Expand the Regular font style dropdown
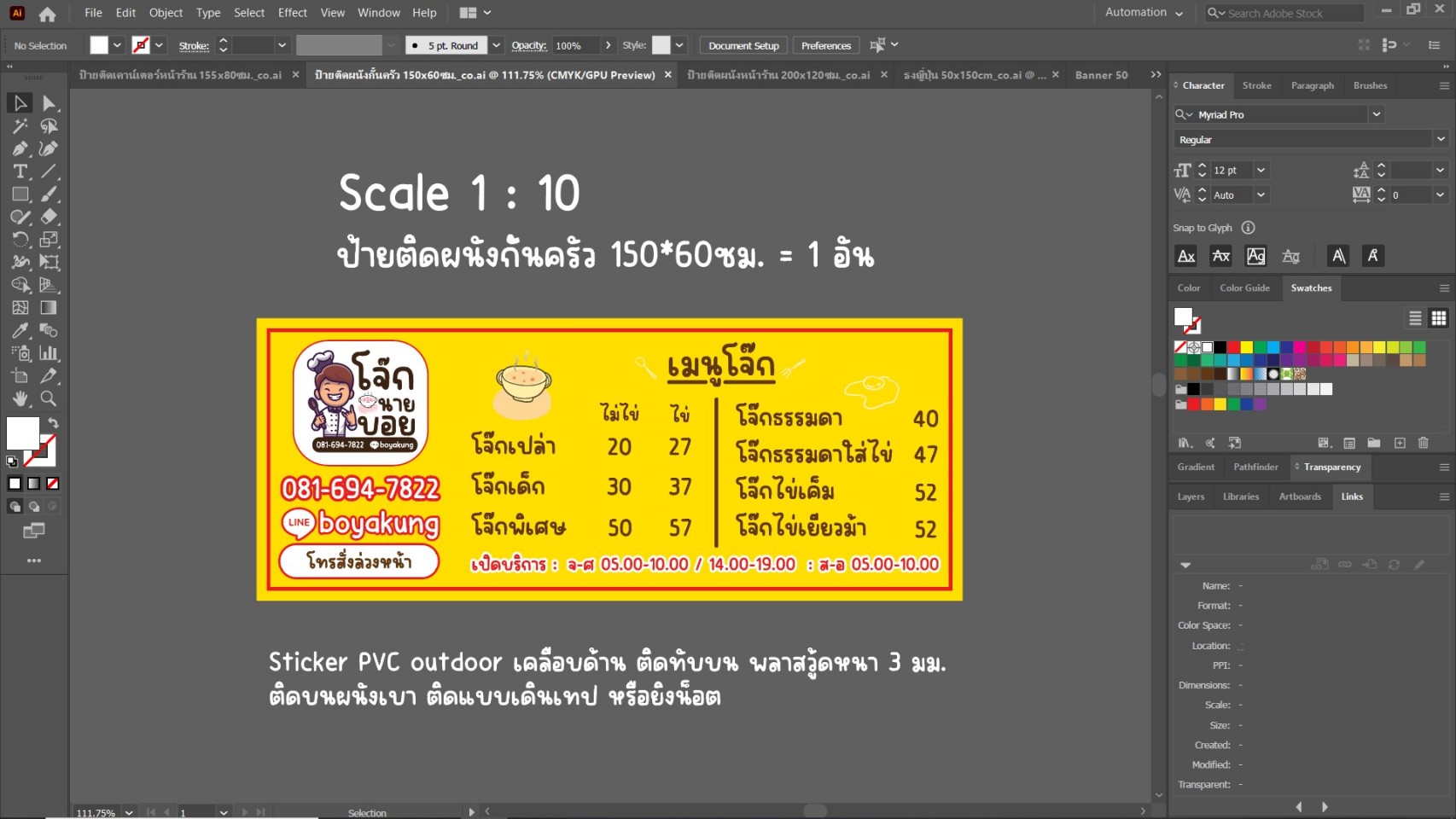 click(x=1441, y=139)
